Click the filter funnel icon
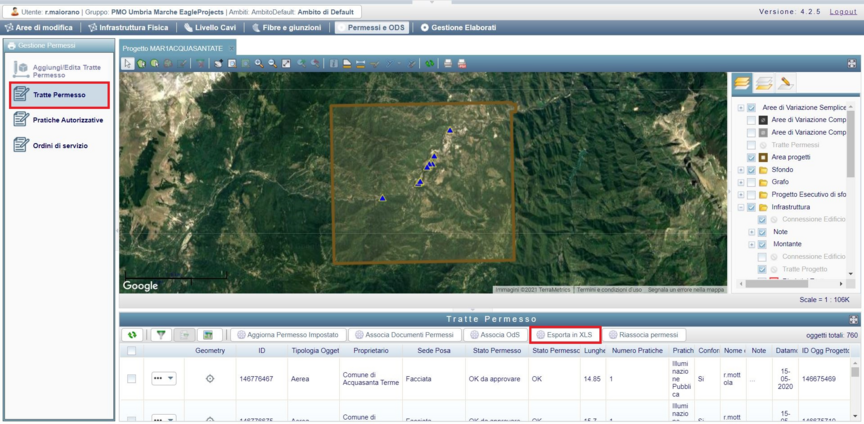The width and height of the screenshot is (864, 424). [161, 335]
